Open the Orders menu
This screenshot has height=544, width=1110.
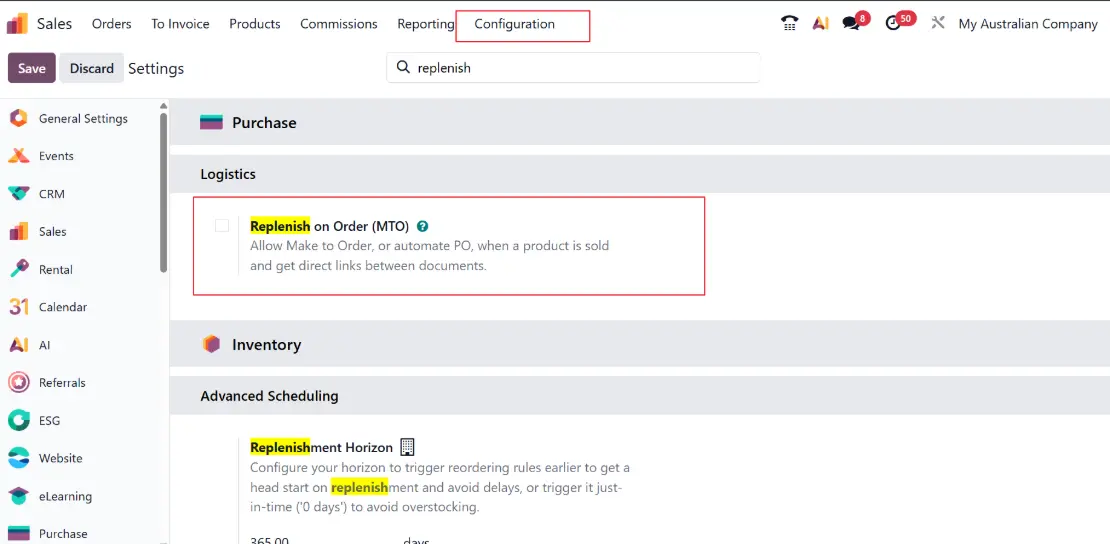point(112,24)
